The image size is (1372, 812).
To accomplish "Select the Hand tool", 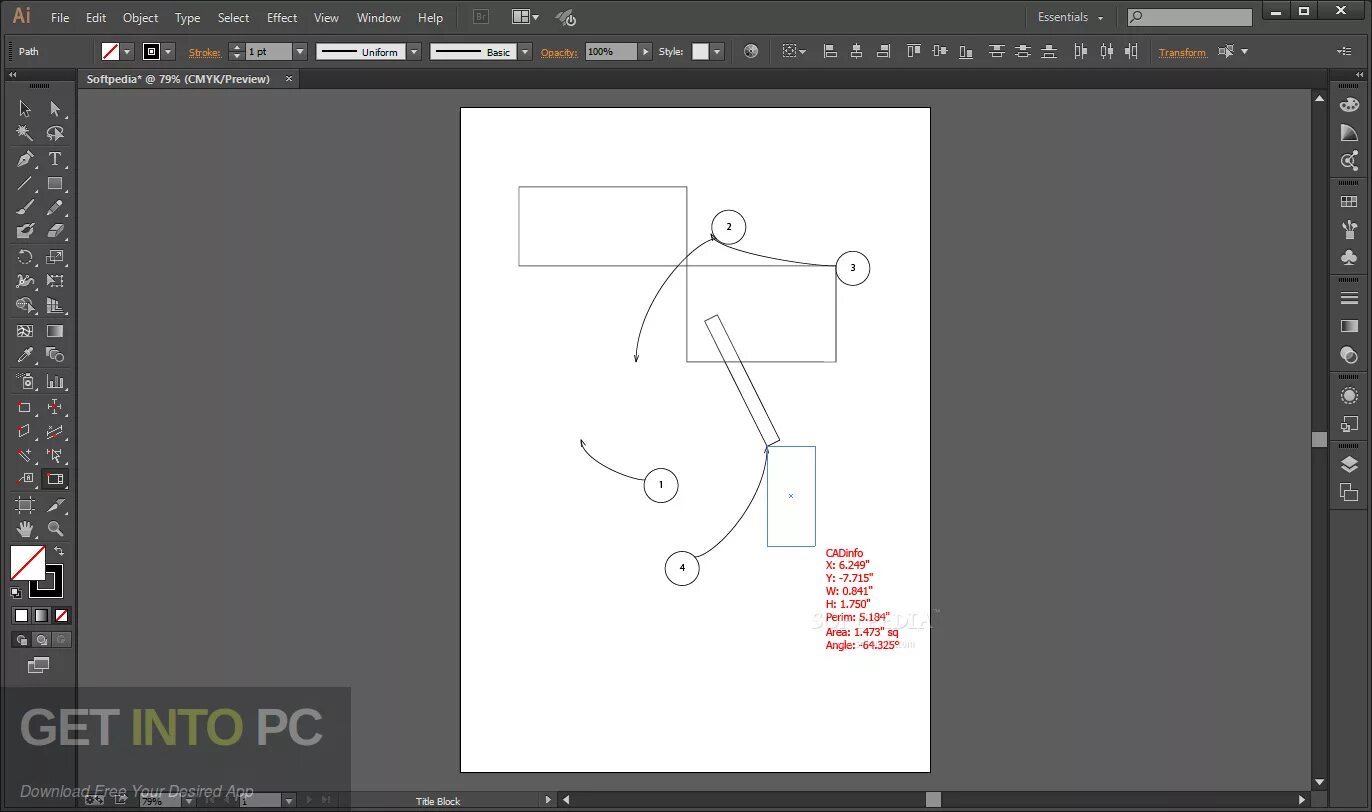I will click(25, 529).
